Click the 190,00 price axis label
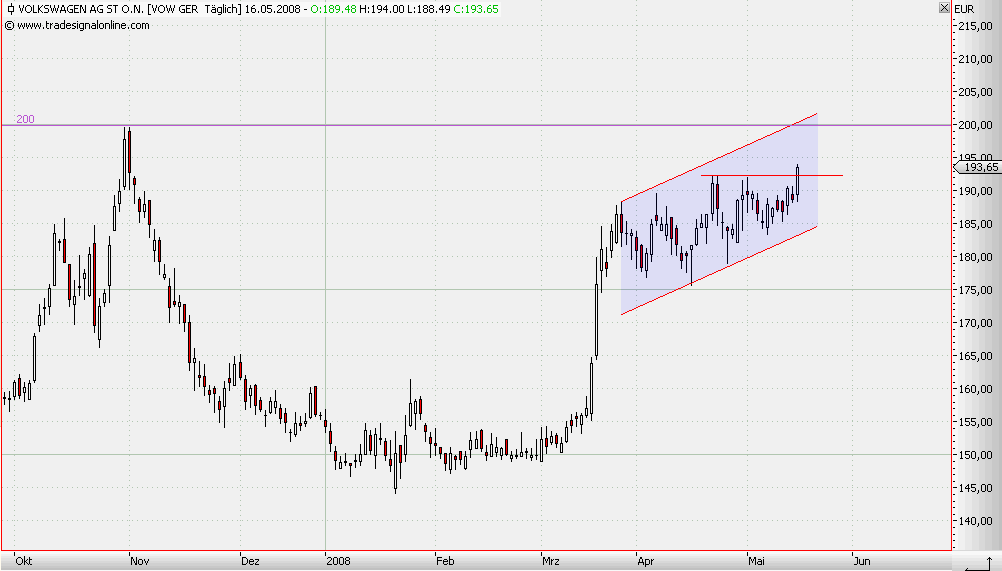The width and height of the screenshot is (1002, 571). click(x=975, y=191)
